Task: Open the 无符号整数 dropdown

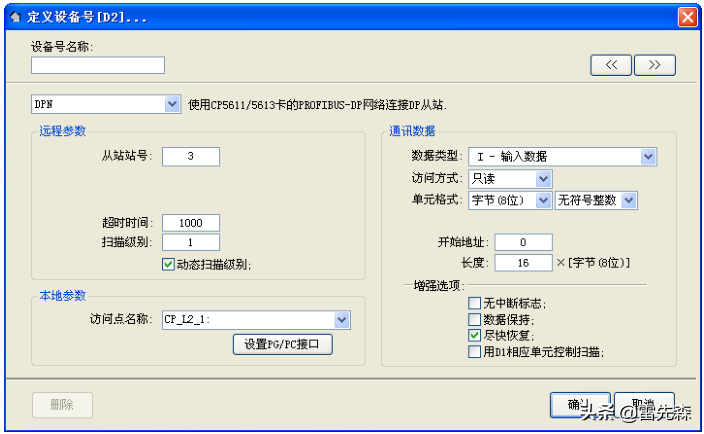Action: pos(629,200)
